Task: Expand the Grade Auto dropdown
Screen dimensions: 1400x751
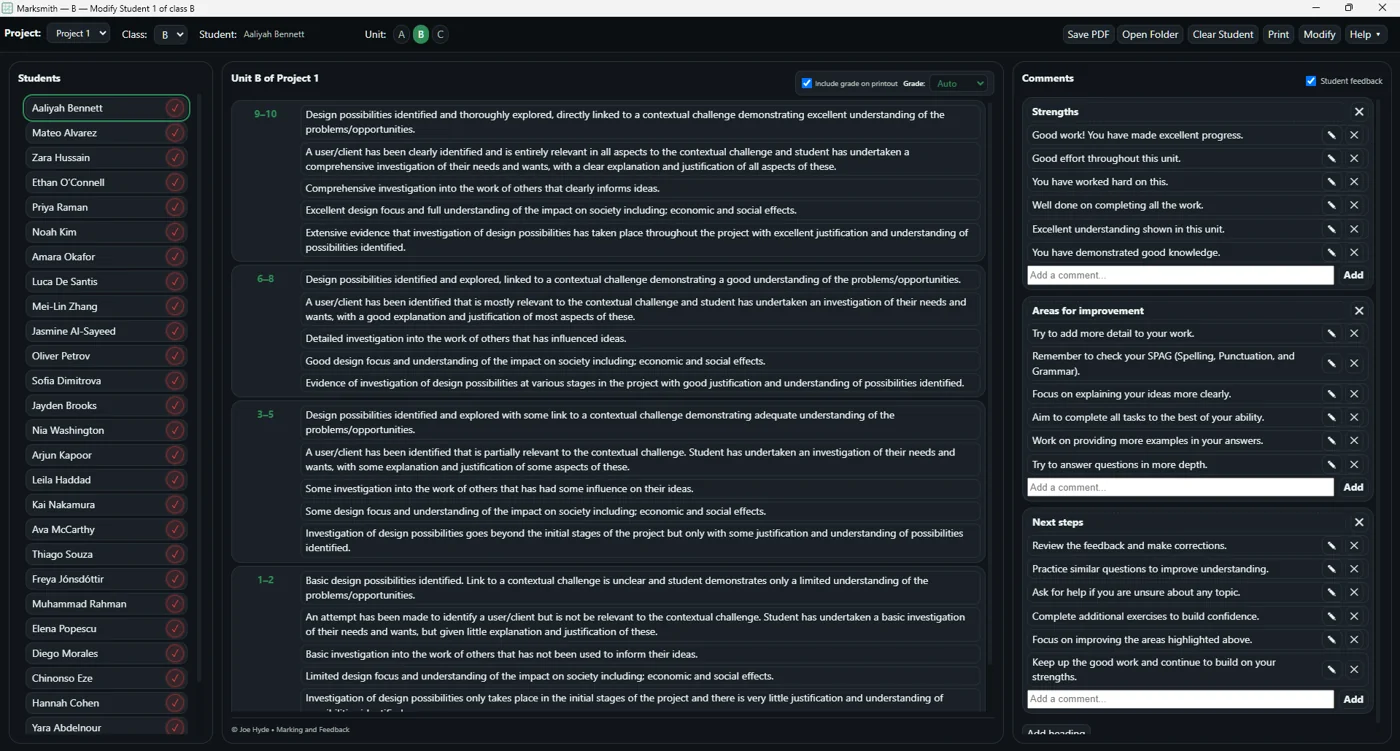Action: [959, 84]
